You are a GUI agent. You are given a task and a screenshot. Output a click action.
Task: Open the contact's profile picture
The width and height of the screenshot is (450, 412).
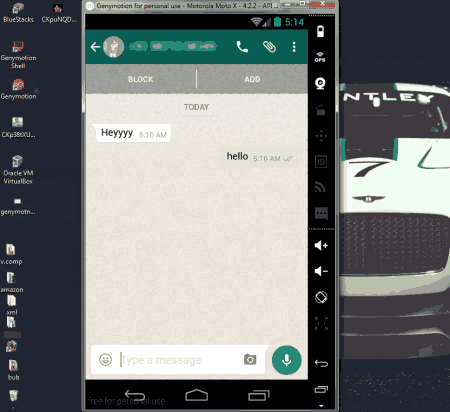click(113, 47)
